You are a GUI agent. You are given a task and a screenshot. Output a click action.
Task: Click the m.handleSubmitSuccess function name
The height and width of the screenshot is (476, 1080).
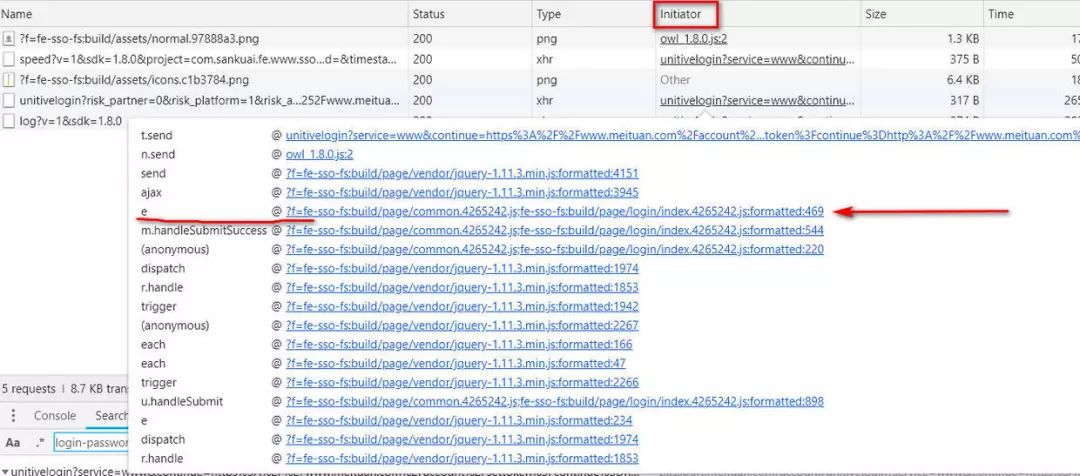pyautogui.click(x=204, y=231)
